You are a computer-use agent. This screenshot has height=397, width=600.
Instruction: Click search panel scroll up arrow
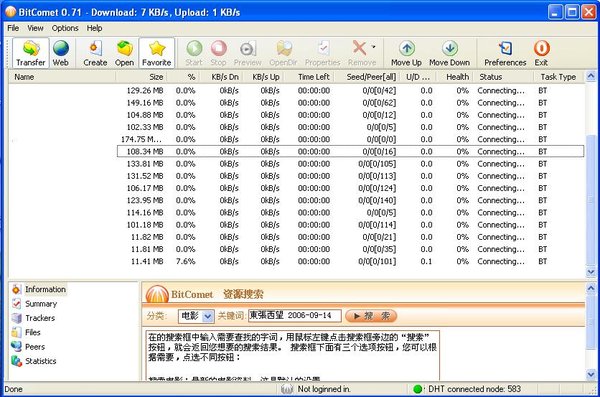pyautogui.click(x=591, y=288)
